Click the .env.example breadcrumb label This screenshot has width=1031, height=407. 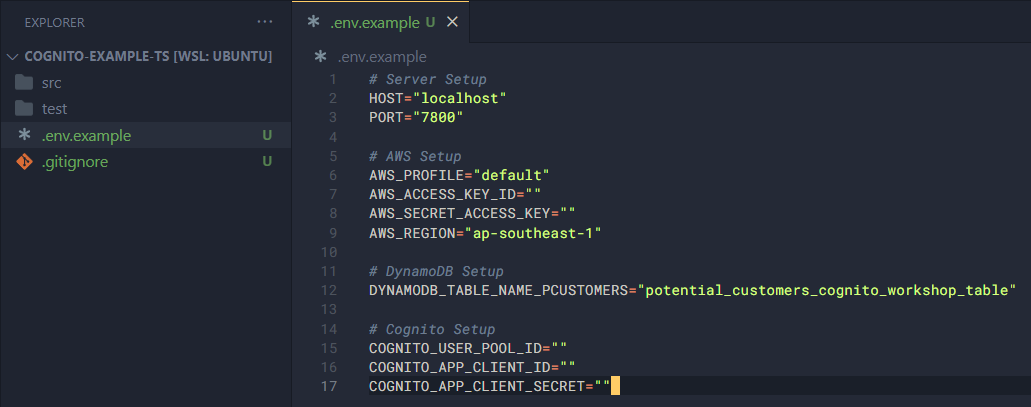(x=382, y=57)
